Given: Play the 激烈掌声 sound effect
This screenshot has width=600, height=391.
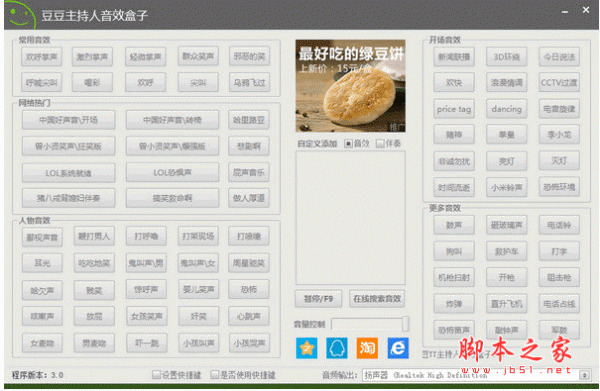Looking at the screenshot, I should pos(92,57).
